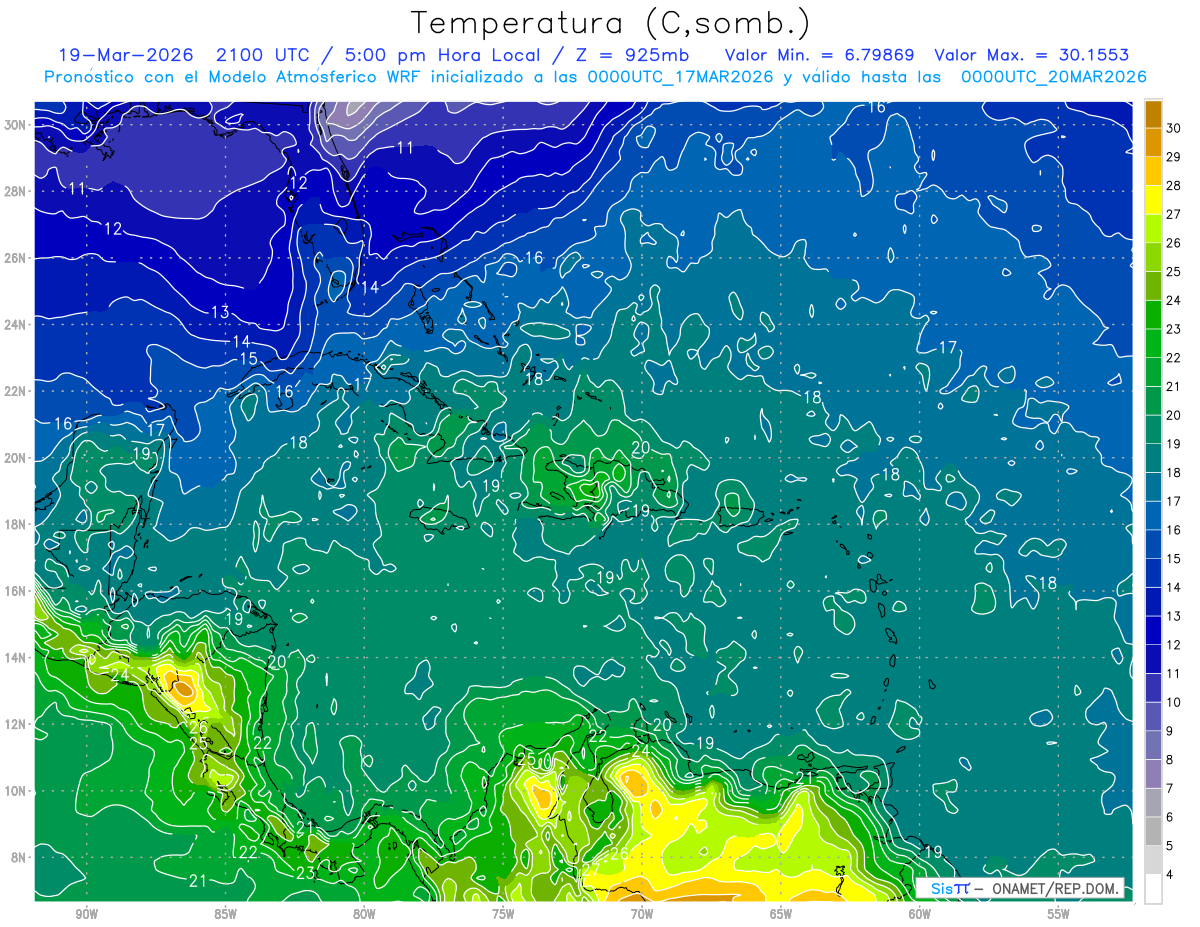The height and width of the screenshot is (927, 1200).
Task: Click the "55W" longitude axis label
Action: (x=1058, y=914)
